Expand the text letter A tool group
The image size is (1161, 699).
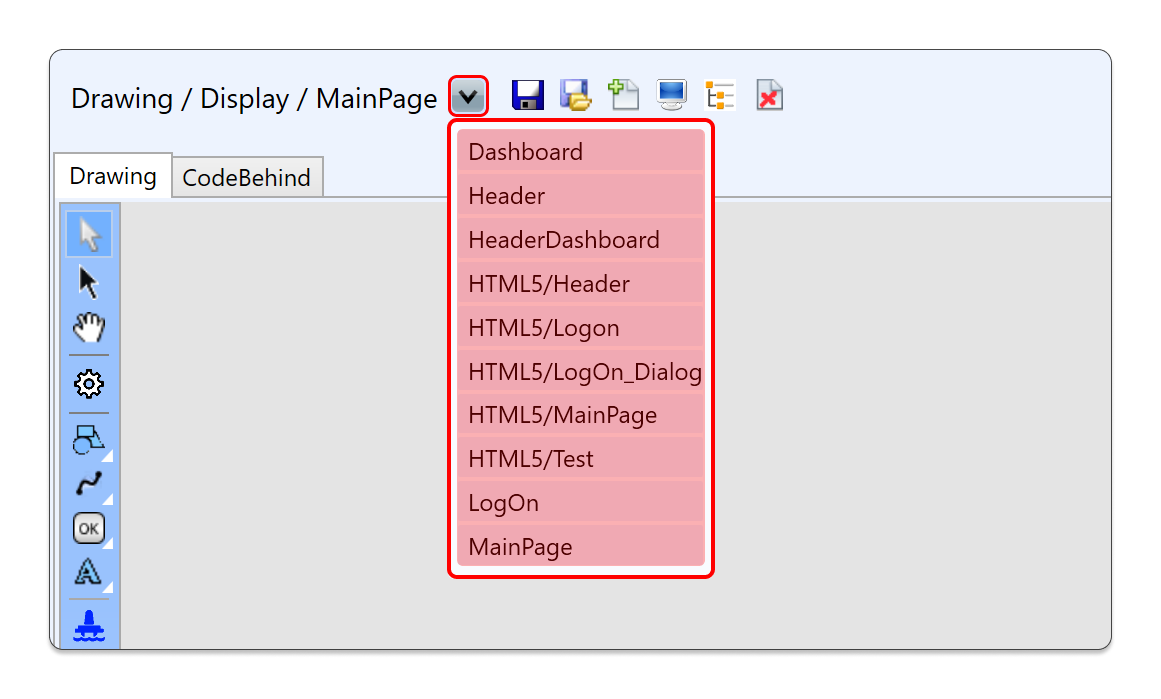(x=89, y=573)
